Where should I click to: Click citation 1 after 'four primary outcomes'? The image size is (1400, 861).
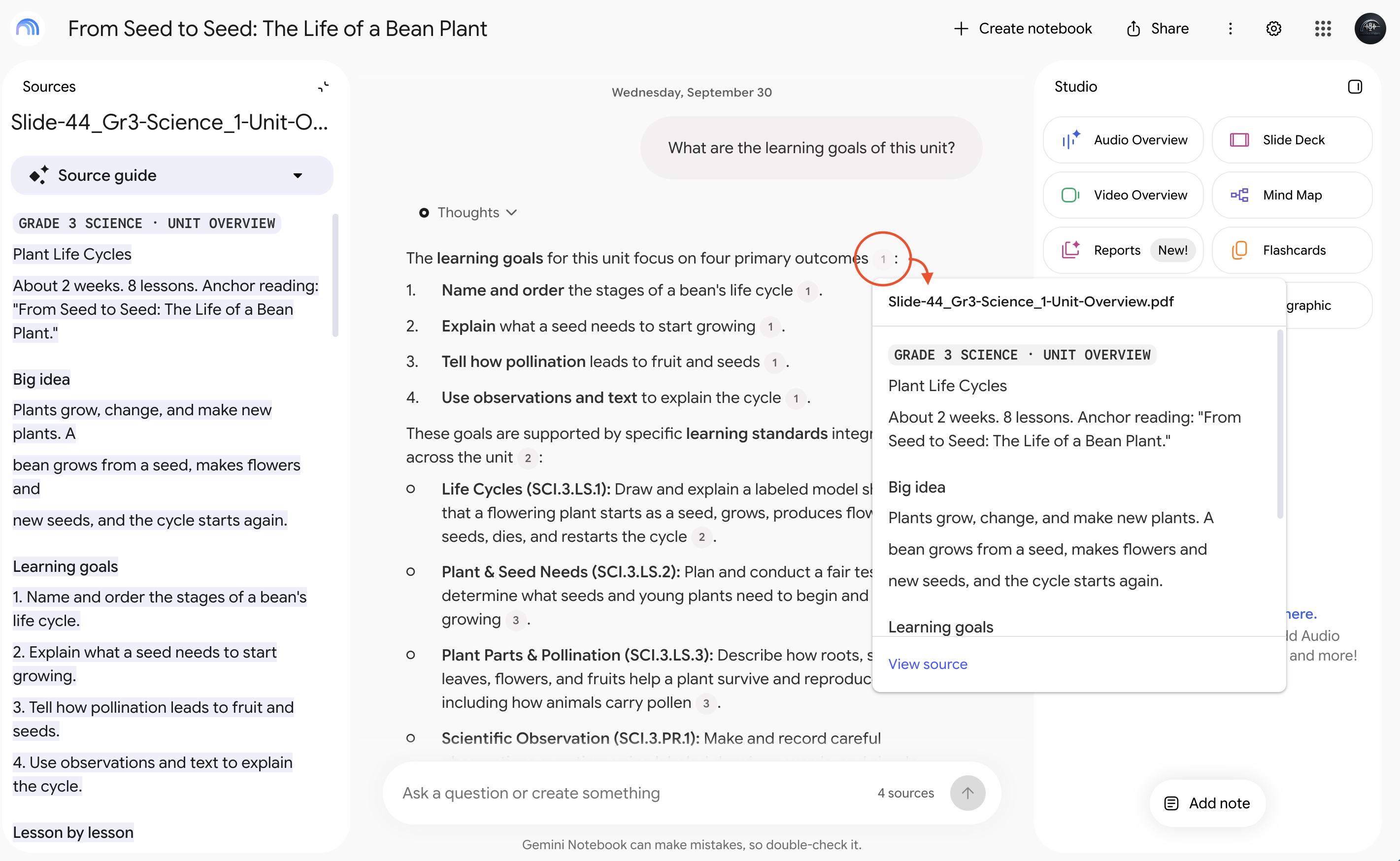(x=882, y=259)
